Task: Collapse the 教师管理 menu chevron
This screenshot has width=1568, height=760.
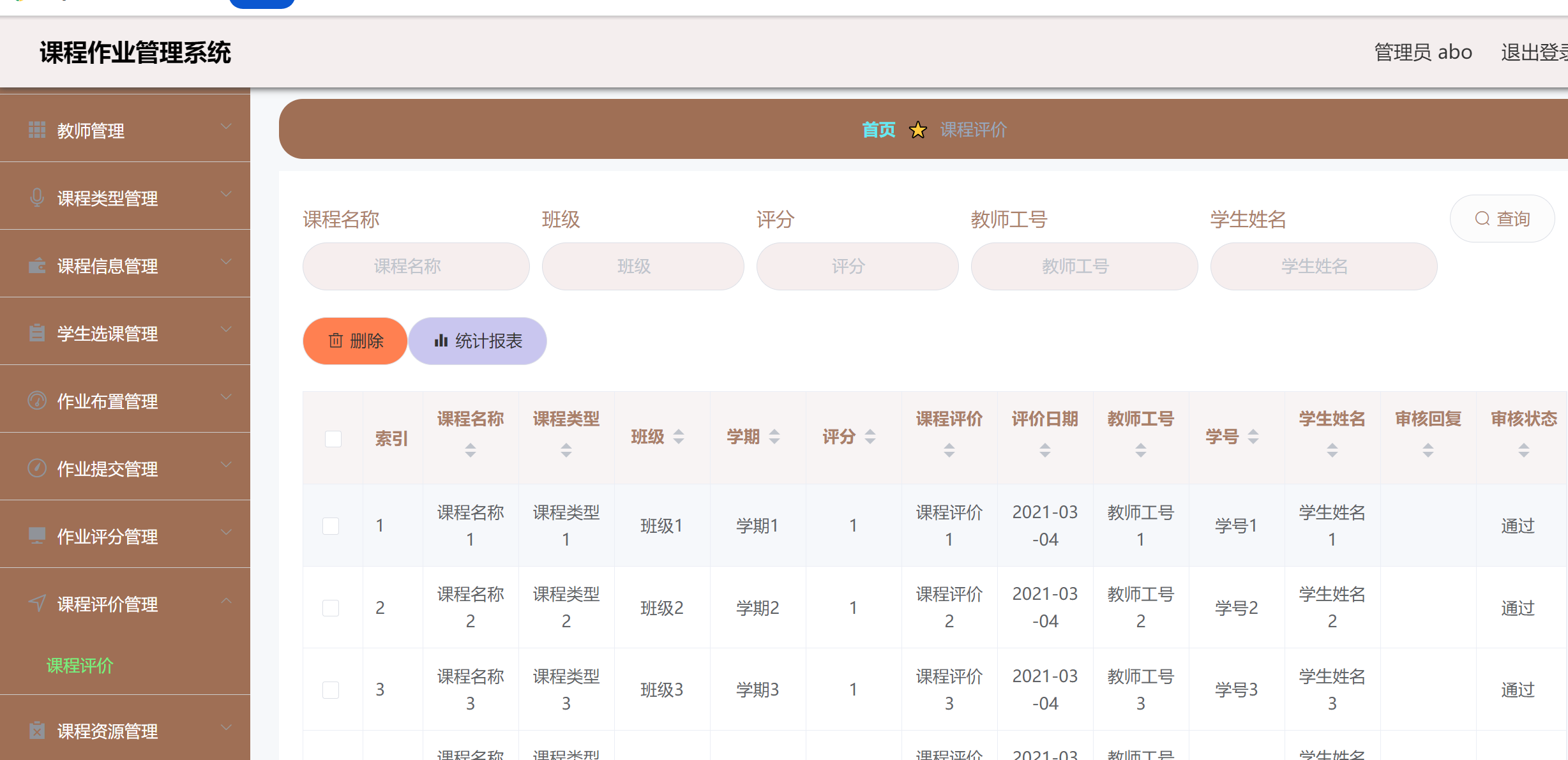Action: point(225,127)
